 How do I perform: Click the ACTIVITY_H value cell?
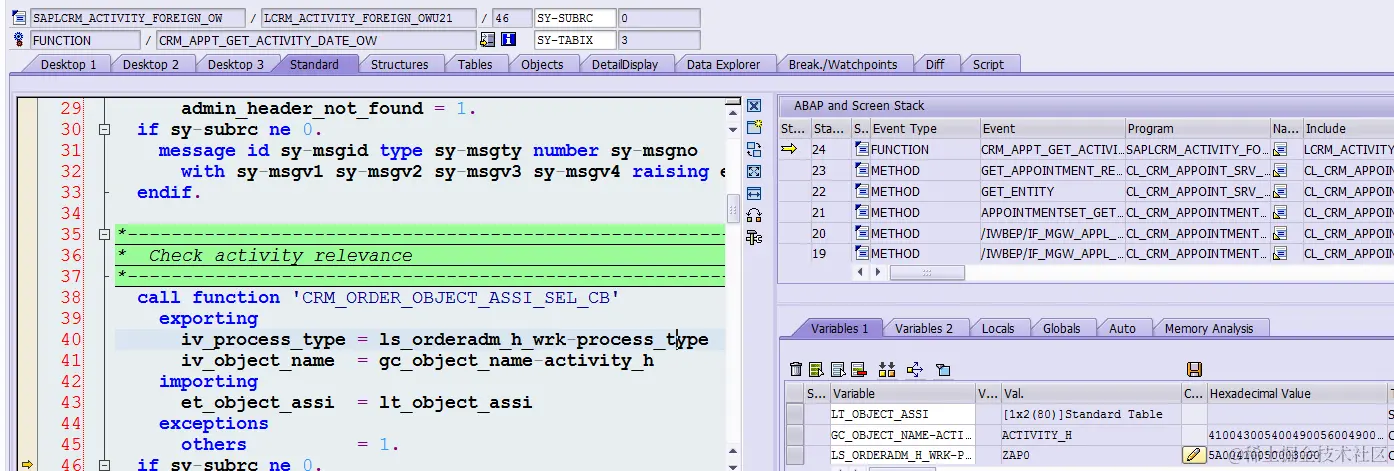click(x=1090, y=435)
